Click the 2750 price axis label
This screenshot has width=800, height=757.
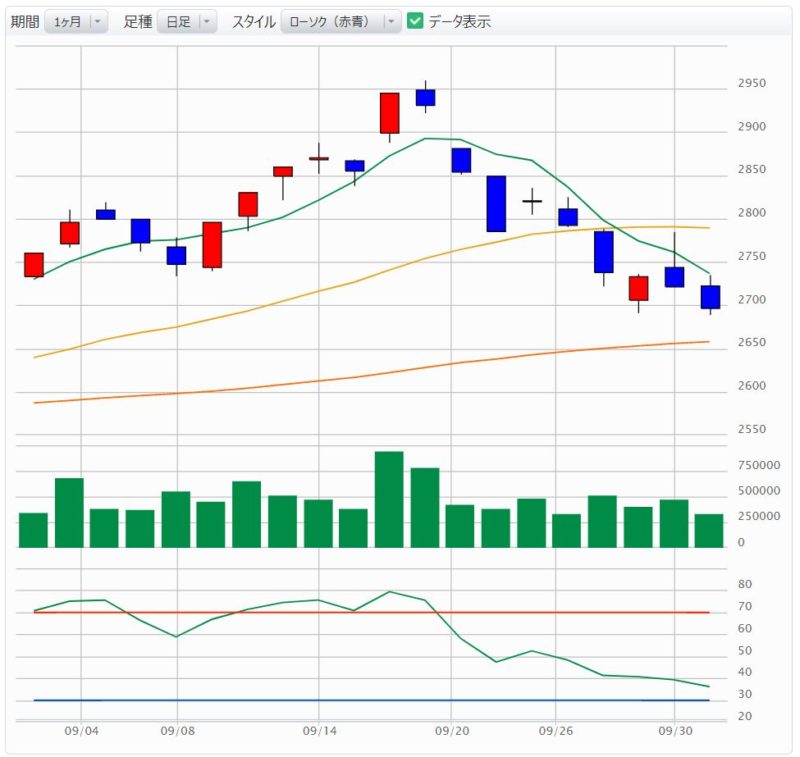click(x=752, y=256)
